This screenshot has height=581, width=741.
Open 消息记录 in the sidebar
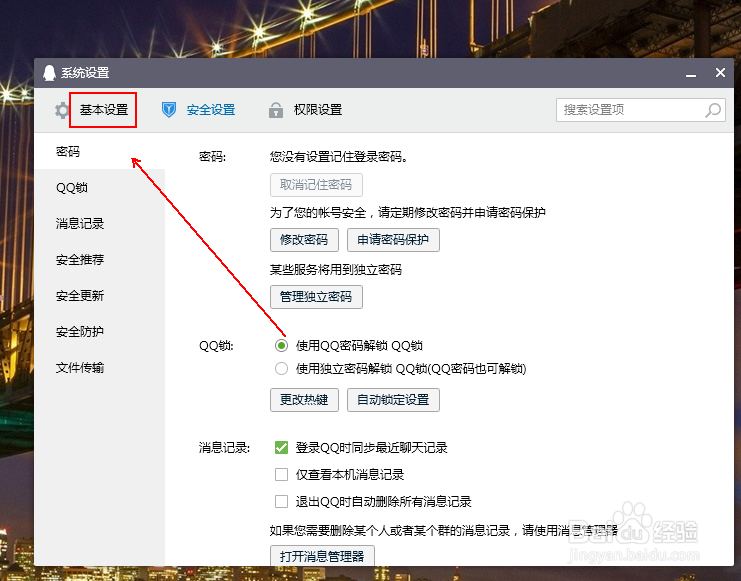100,224
